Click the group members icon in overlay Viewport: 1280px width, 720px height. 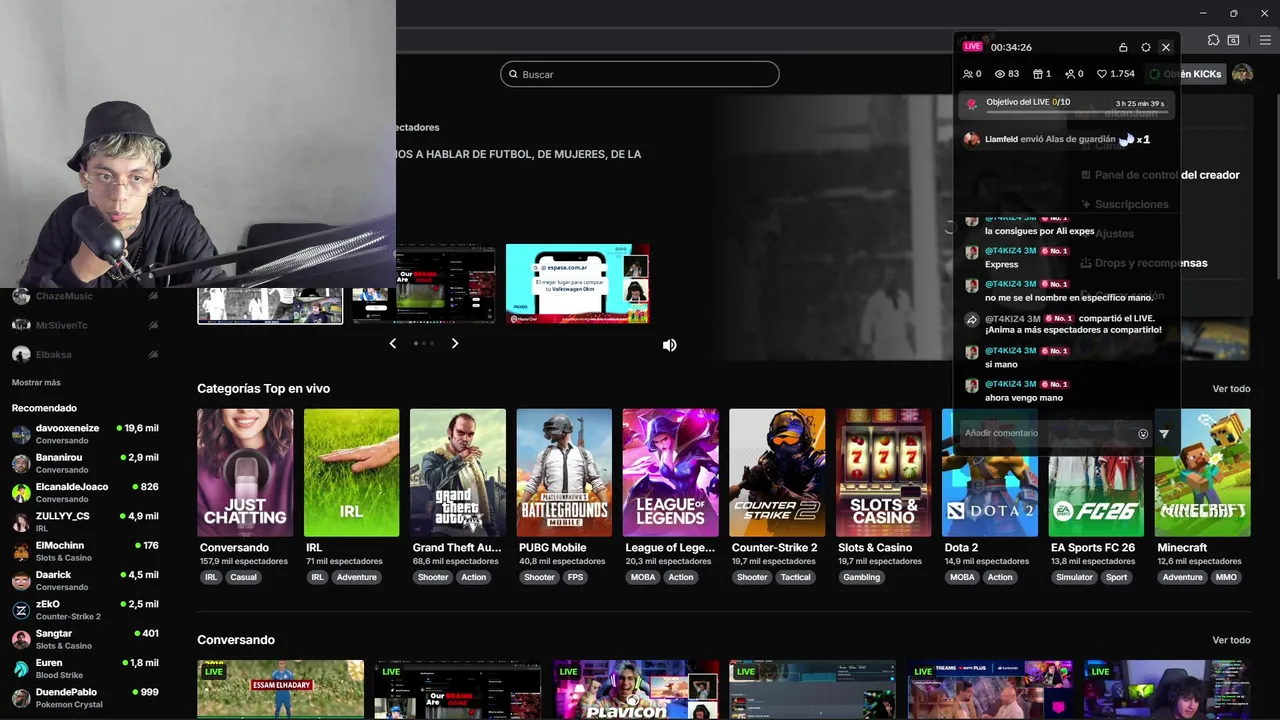click(967, 74)
